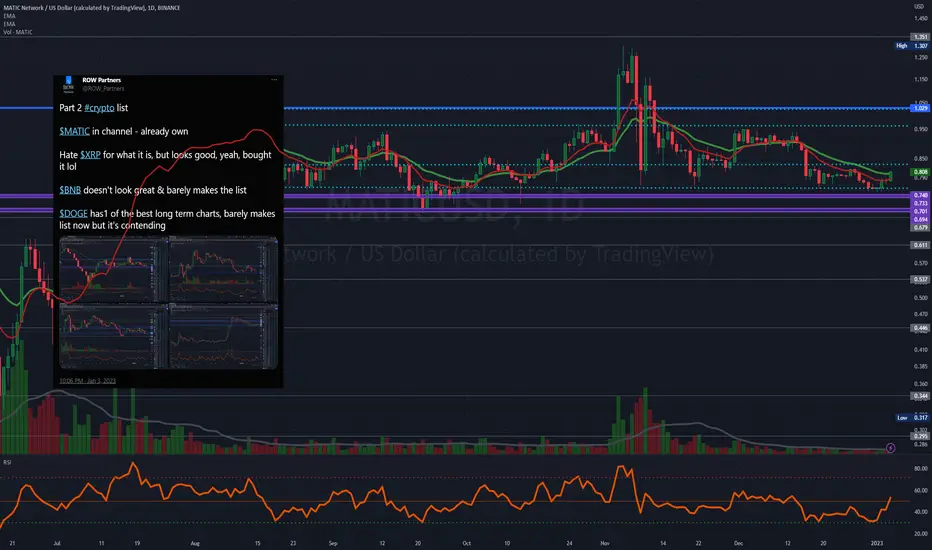
Task: Click the Low 0.317 price label
Action: click(912, 418)
